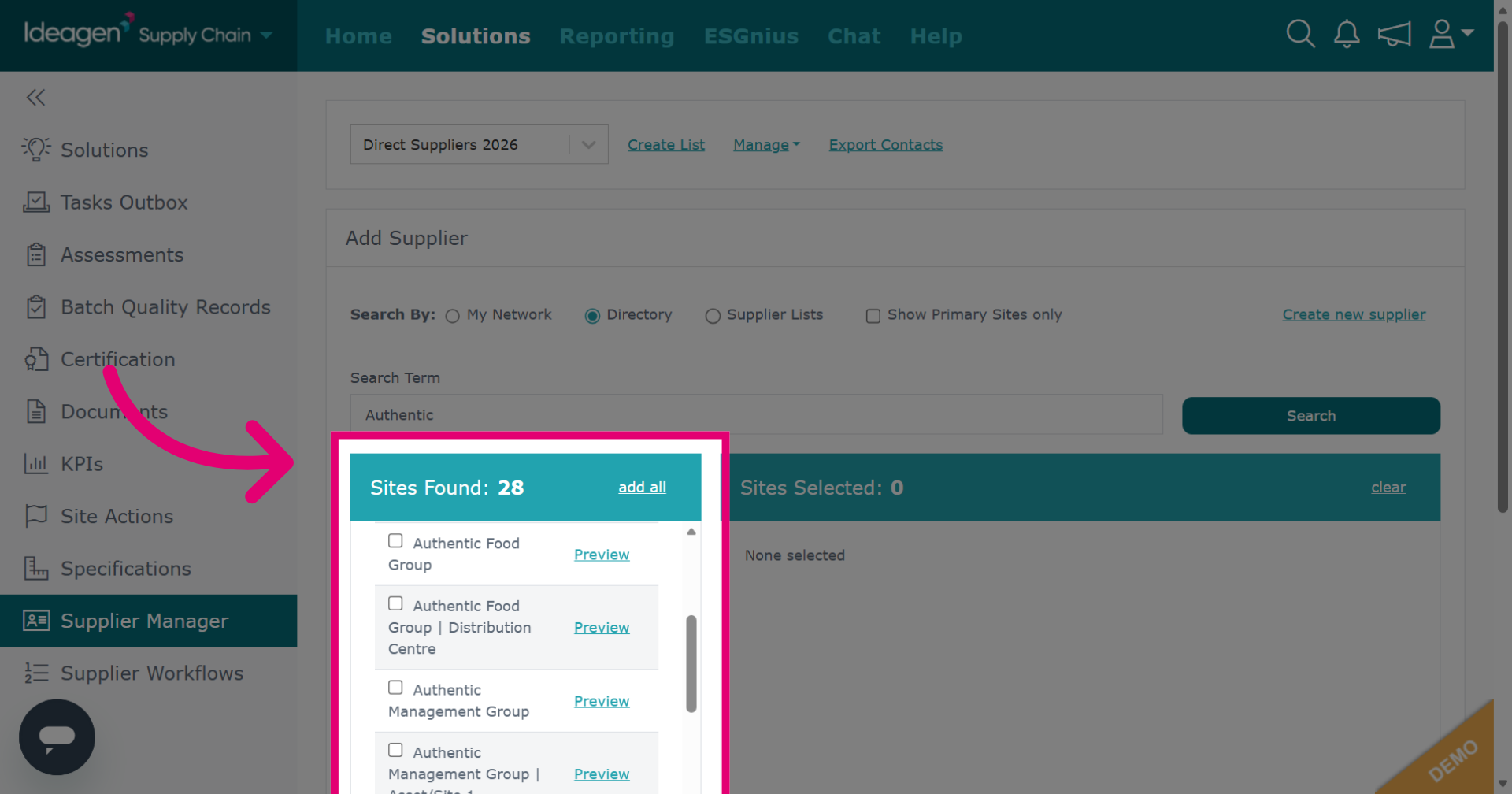Open the Chat menu
This screenshot has height=794, width=1512.
[x=854, y=36]
